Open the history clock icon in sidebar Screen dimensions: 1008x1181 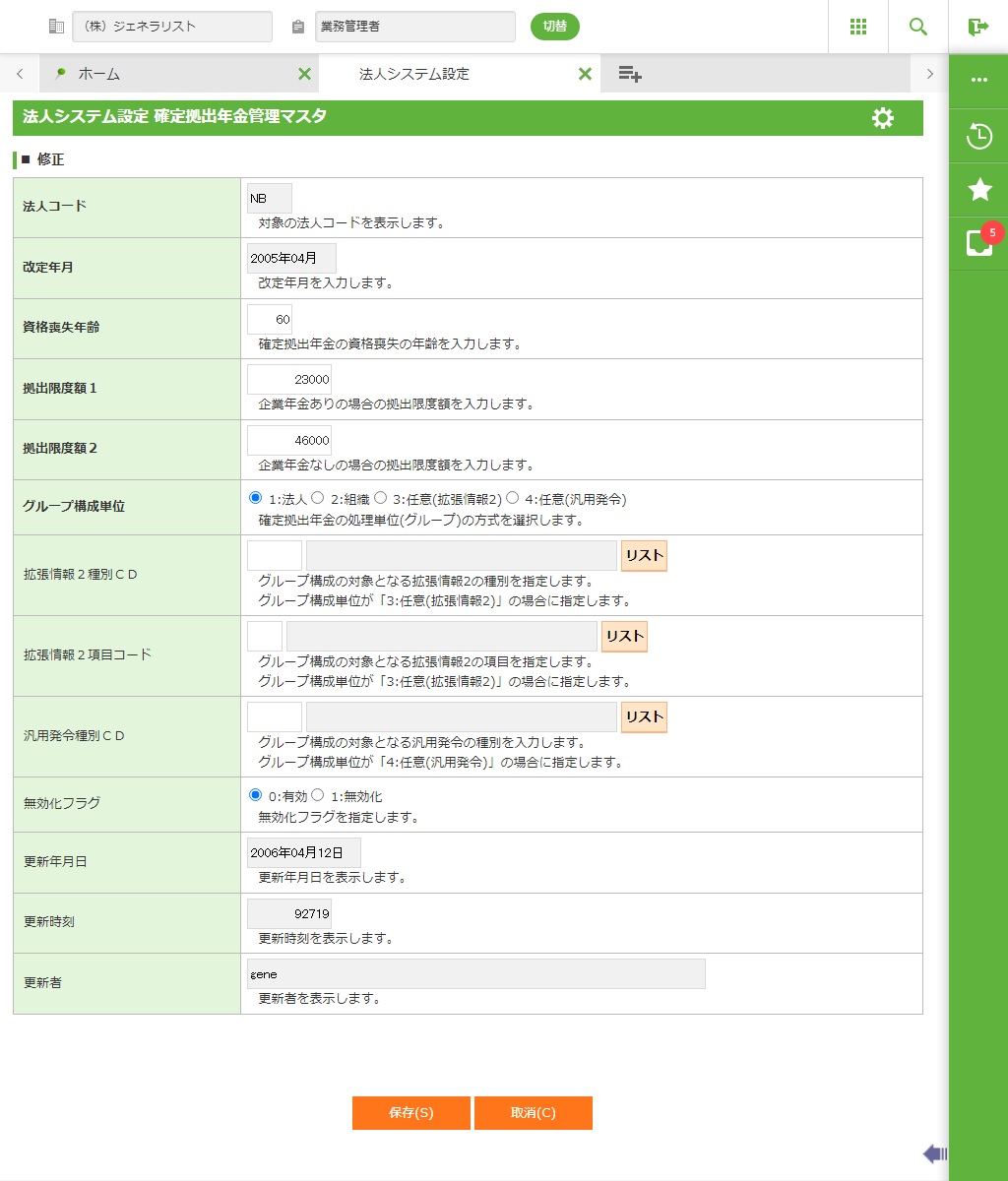[978, 136]
